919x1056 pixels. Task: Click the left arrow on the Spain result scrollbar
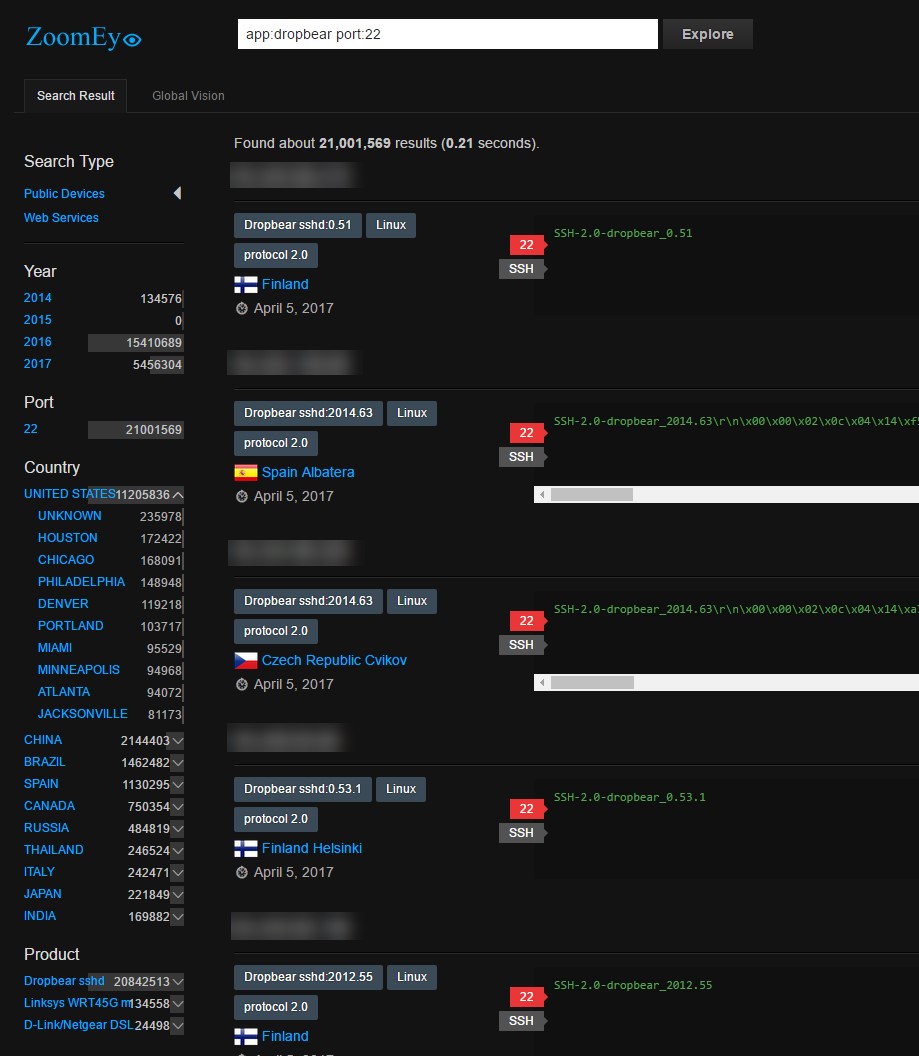coord(542,494)
